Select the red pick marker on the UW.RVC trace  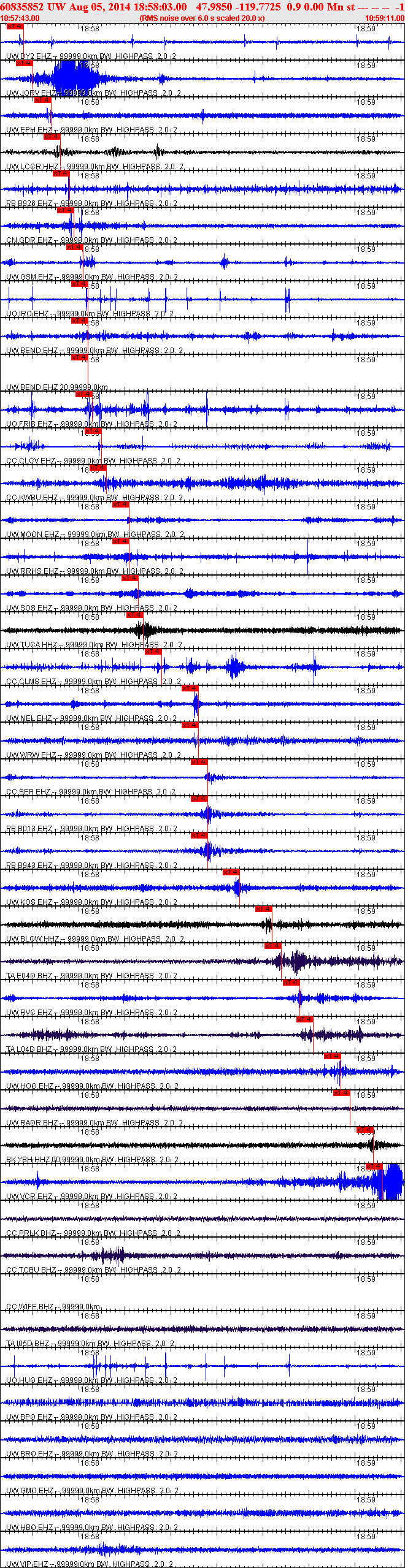tap(291, 983)
